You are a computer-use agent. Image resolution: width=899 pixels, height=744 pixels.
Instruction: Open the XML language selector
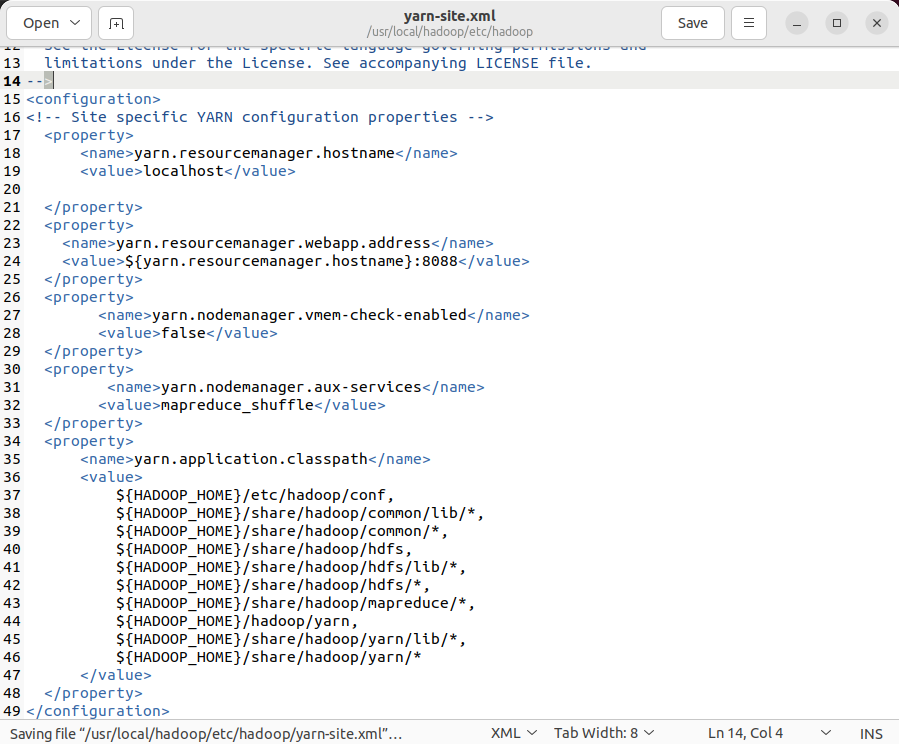tap(514, 733)
